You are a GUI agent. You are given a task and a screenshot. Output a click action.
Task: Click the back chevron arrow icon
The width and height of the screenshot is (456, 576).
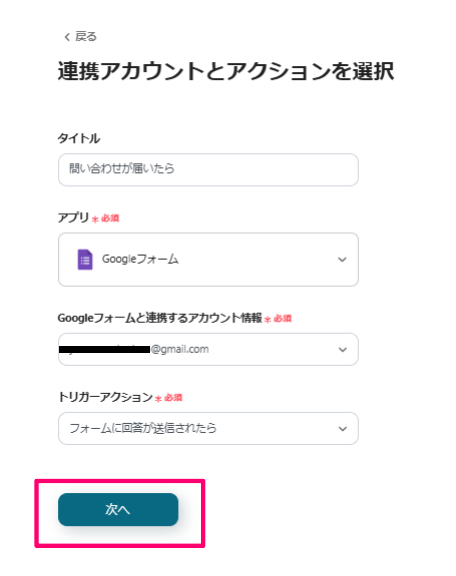pyautogui.click(x=67, y=37)
